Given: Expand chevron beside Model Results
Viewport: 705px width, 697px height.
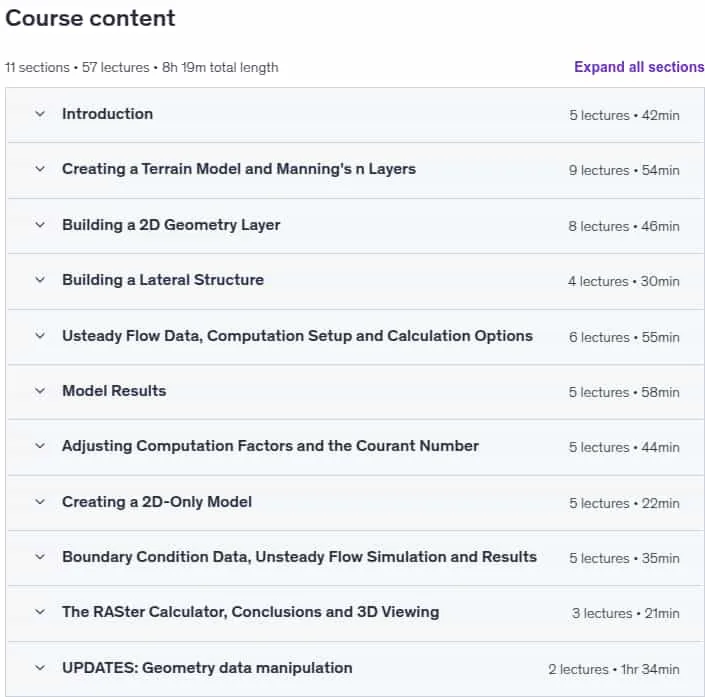Looking at the screenshot, I should click(x=40, y=391).
